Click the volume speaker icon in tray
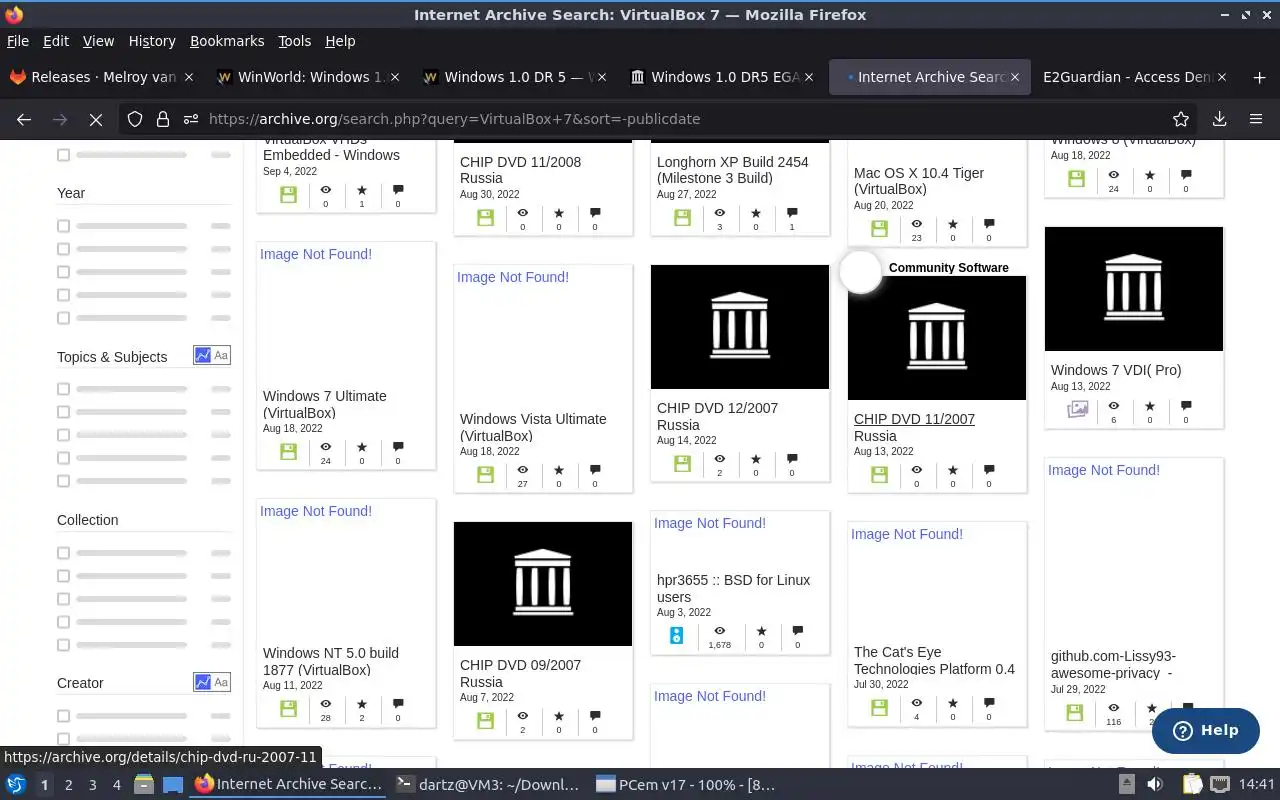This screenshot has height=800, width=1280. tap(1154, 785)
